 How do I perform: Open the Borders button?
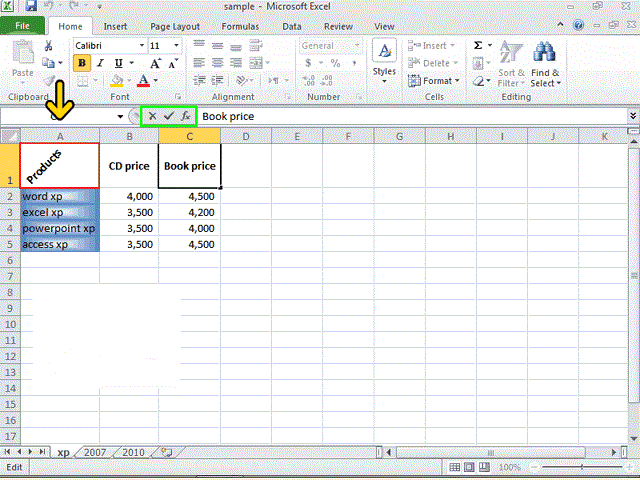click(83, 81)
